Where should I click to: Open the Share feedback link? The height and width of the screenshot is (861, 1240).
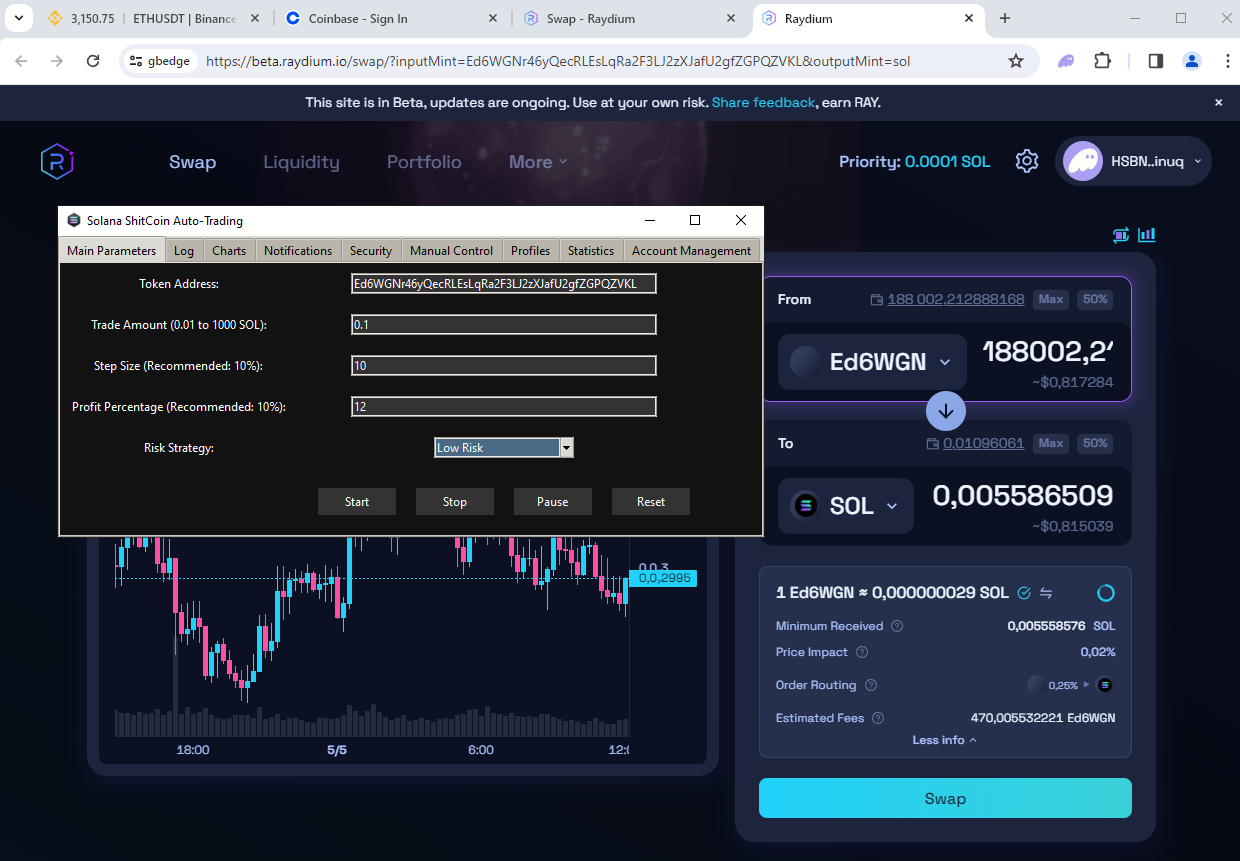point(763,102)
